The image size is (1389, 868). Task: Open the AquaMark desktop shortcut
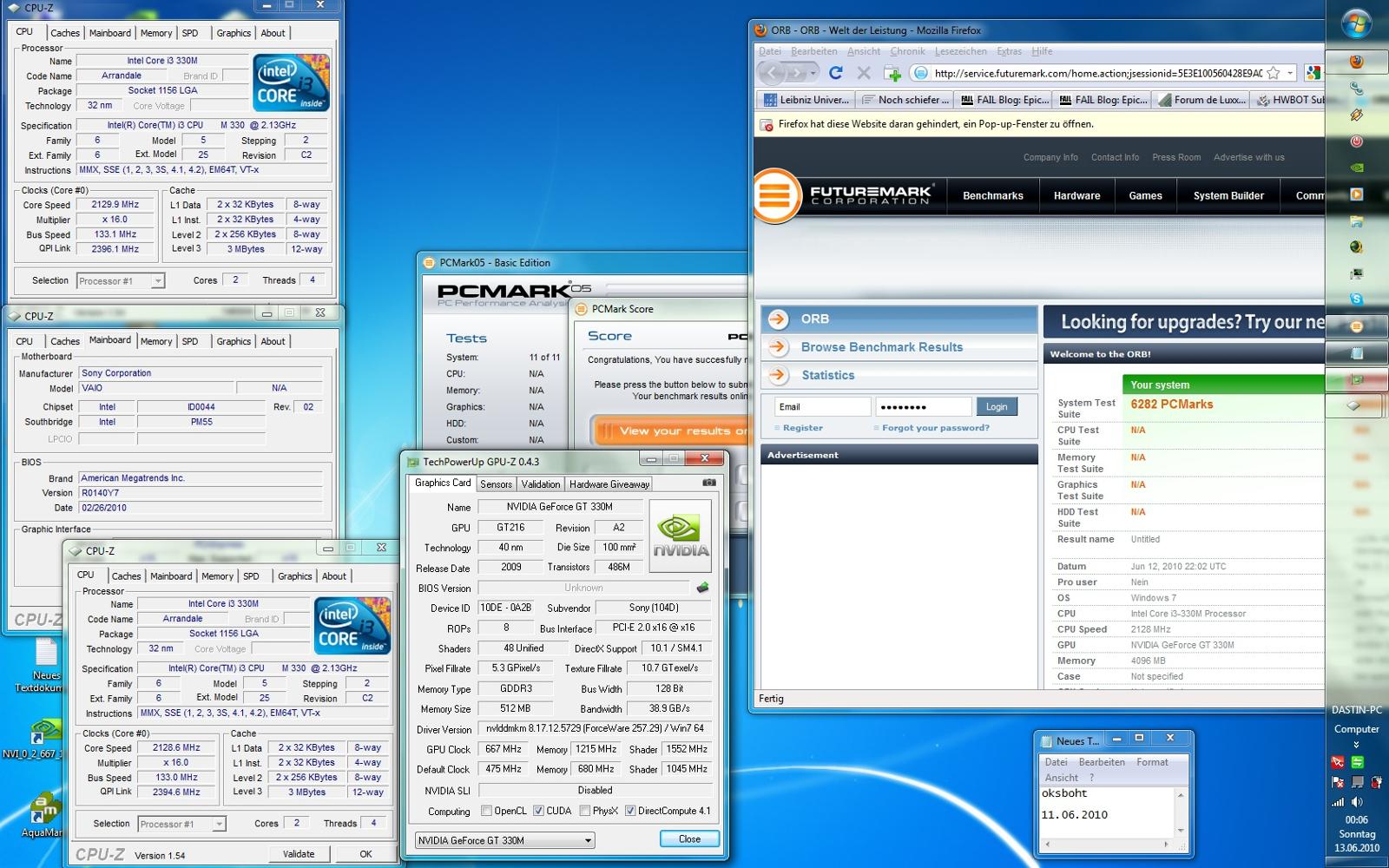[41, 816]
